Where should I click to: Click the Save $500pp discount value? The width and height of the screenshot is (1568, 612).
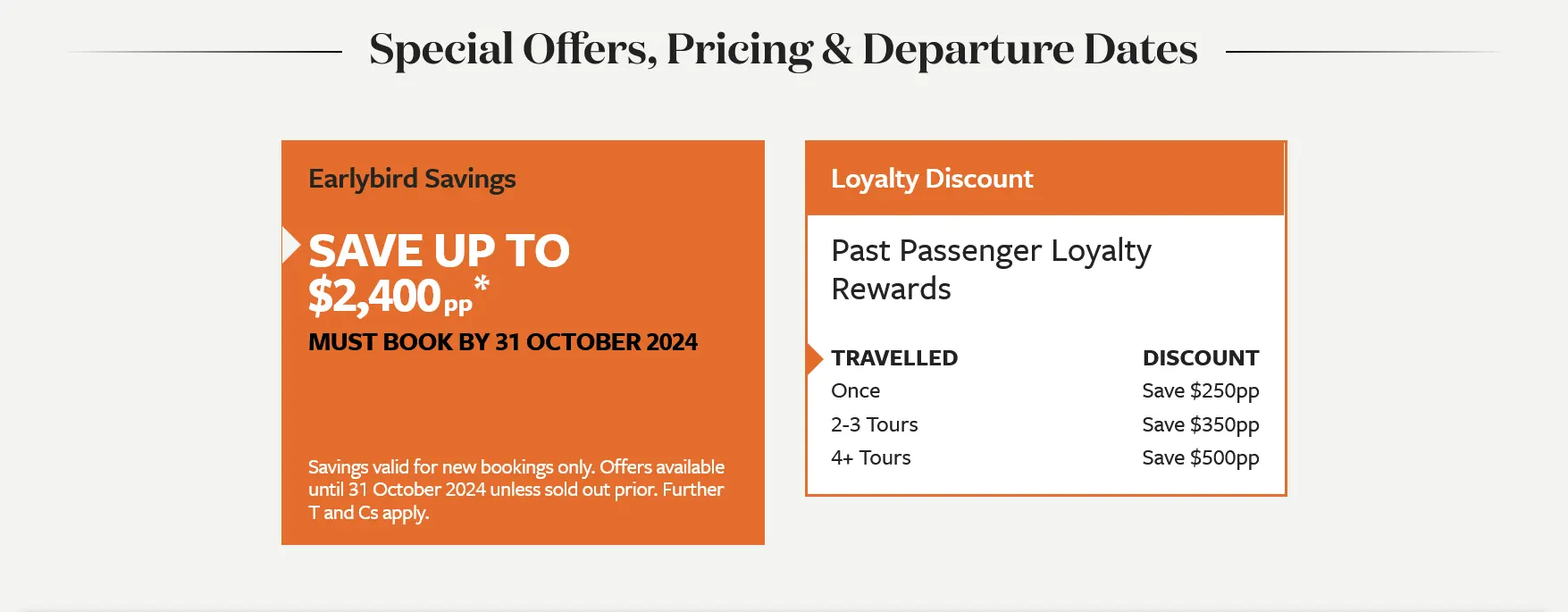click(x=1201, y=458)
